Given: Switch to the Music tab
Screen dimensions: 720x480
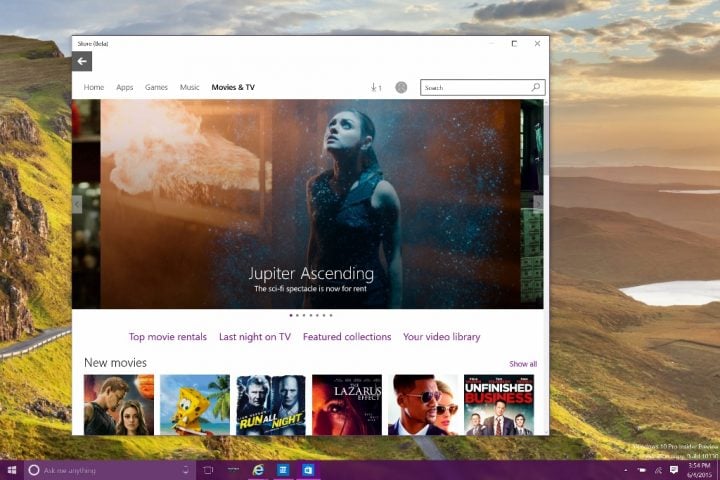Looking at the screenshot, I should click(190, 87).
